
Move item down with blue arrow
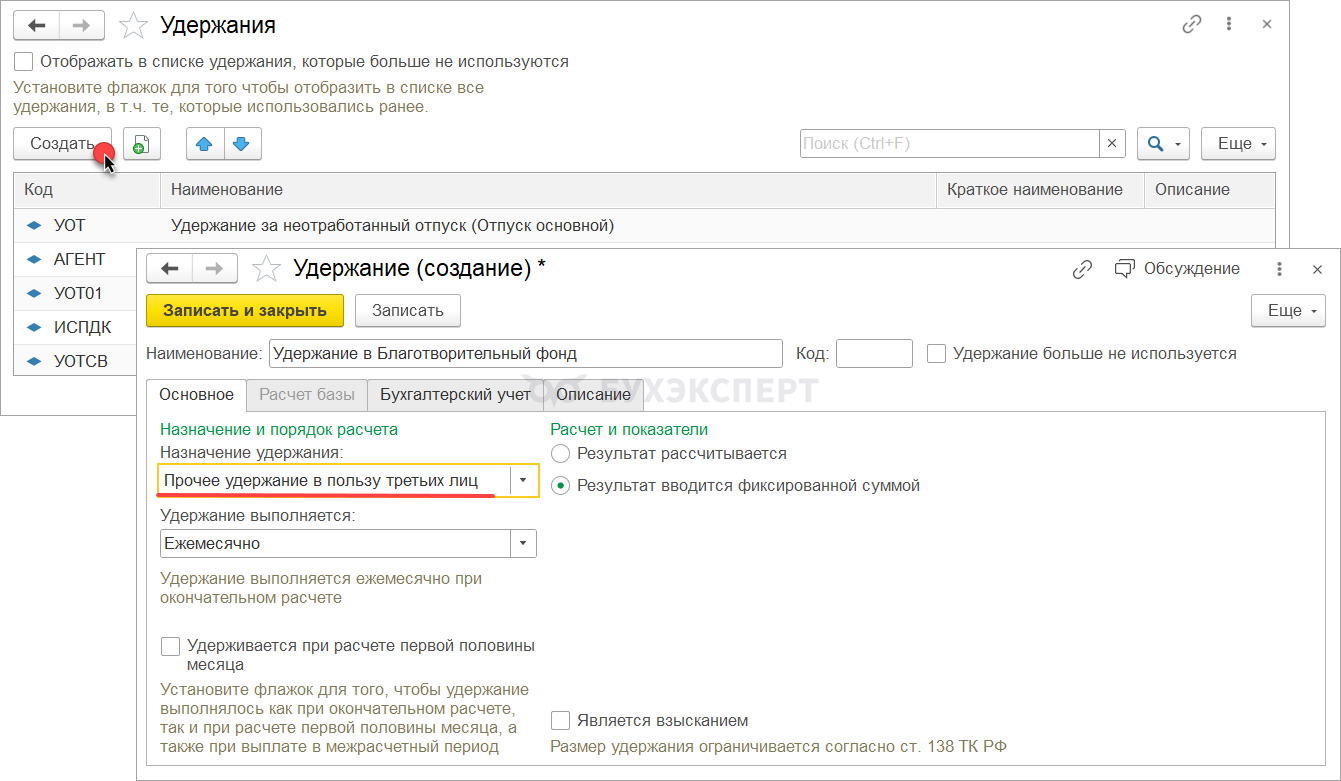click(x=242, y=144)
